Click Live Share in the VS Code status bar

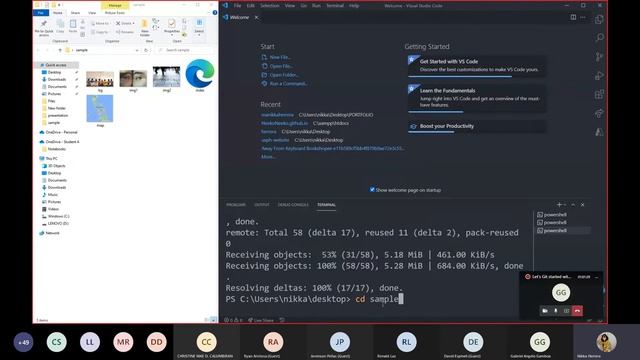click(261, 320)
